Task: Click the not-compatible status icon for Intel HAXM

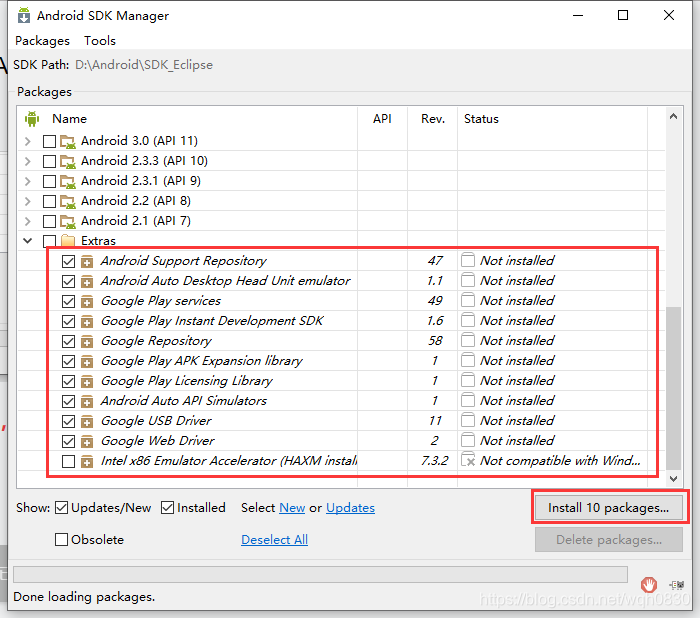Action: 468,459
